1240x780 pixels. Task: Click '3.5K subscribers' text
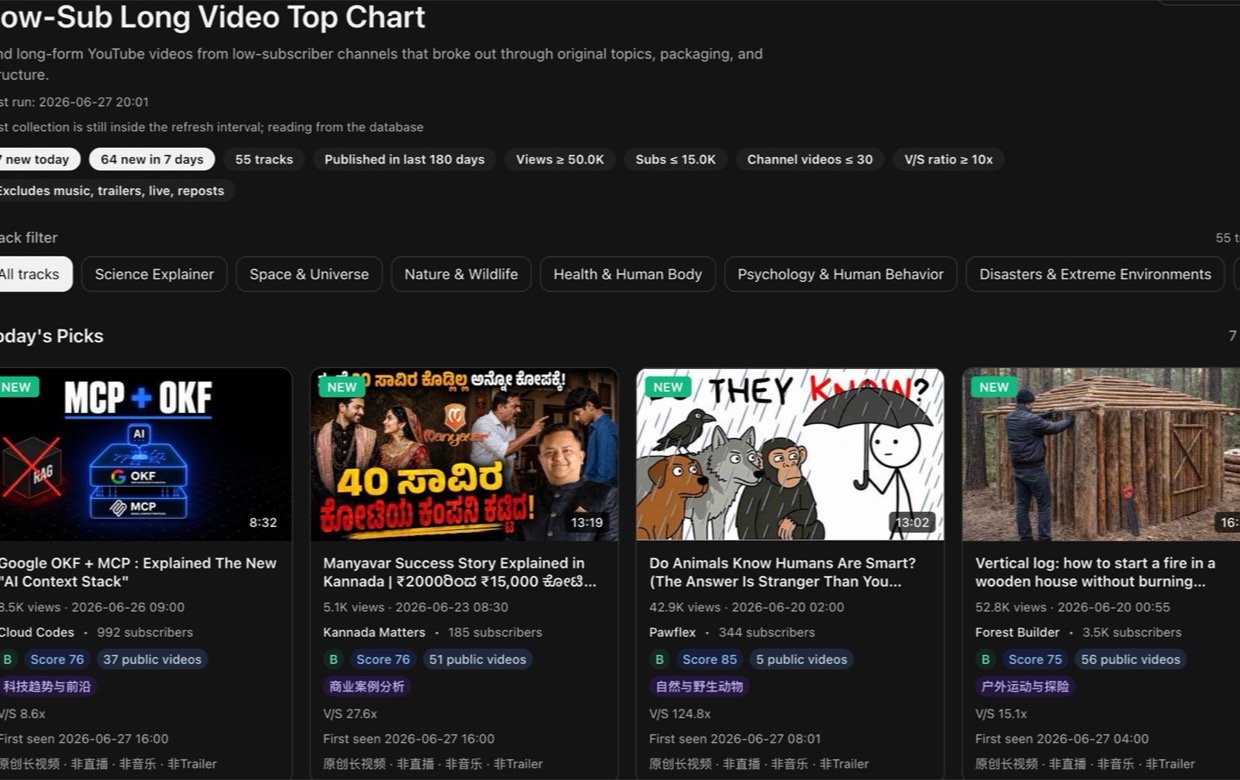[1132, 632]
